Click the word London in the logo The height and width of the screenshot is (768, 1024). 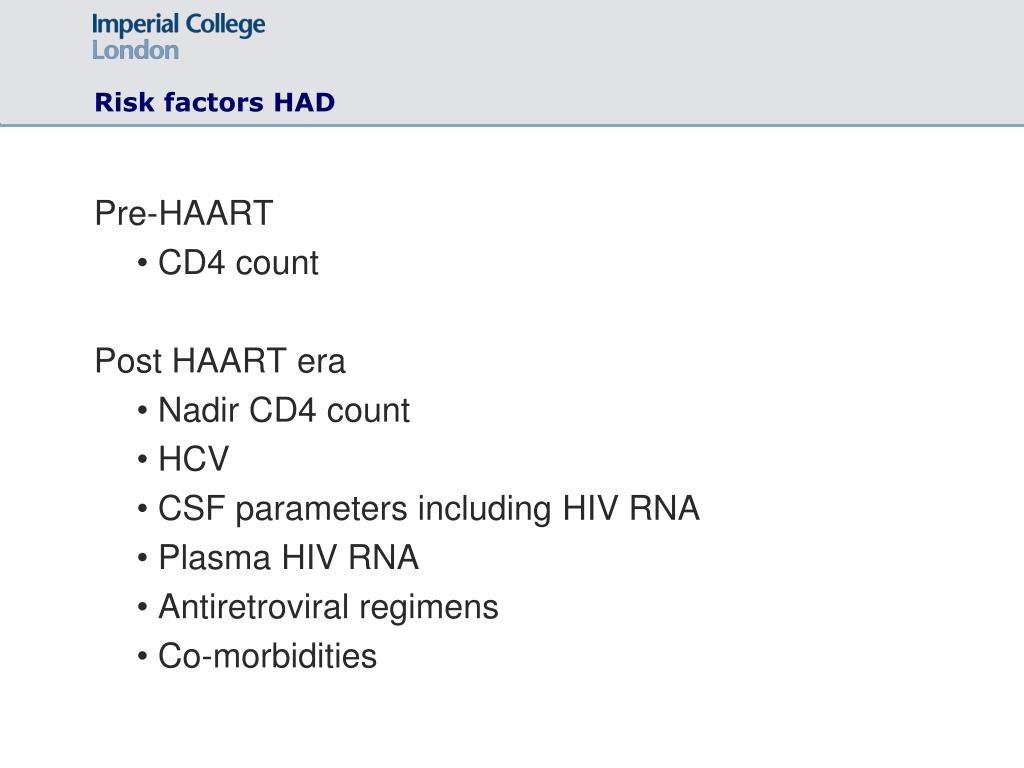[135, 50]
